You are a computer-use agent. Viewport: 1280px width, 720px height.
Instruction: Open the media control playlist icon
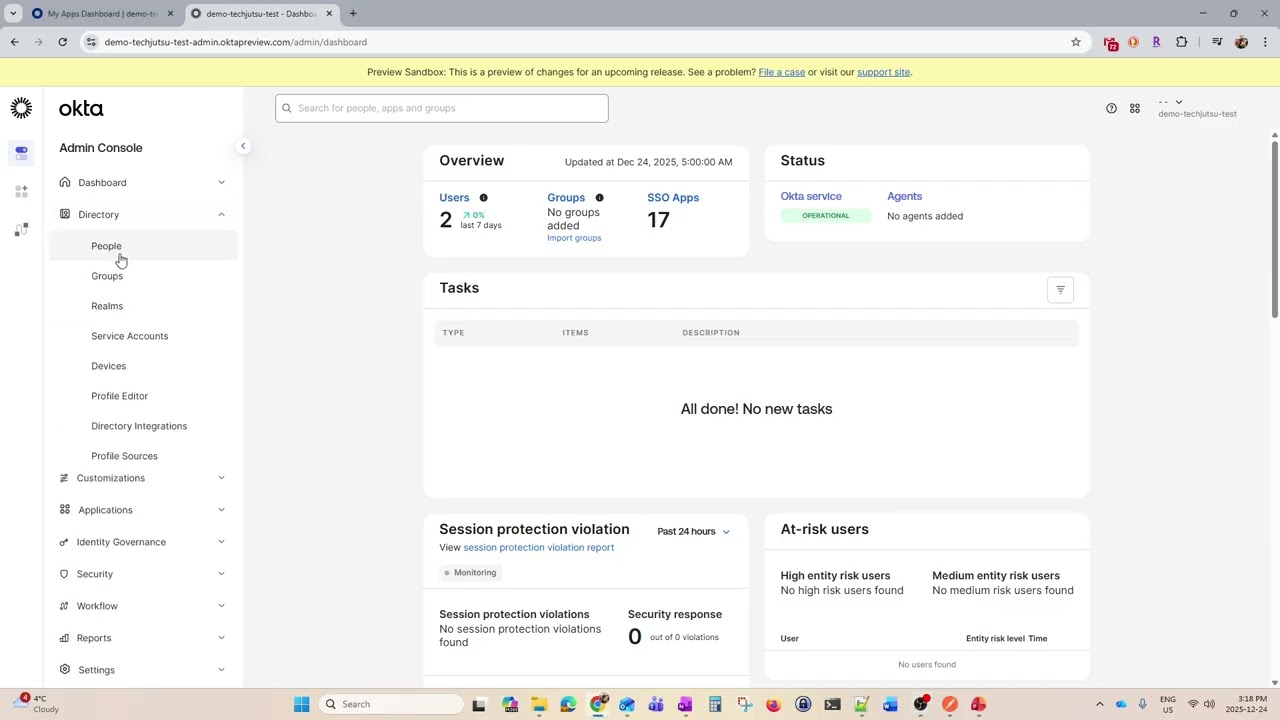click(1217, 42)
